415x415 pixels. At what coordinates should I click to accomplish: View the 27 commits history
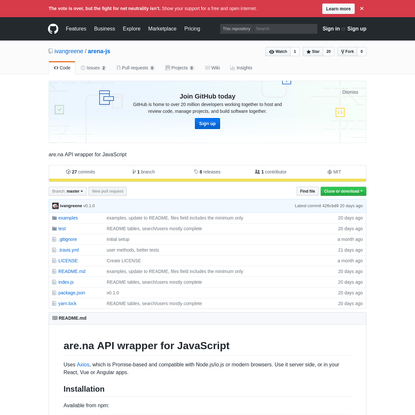80,172
